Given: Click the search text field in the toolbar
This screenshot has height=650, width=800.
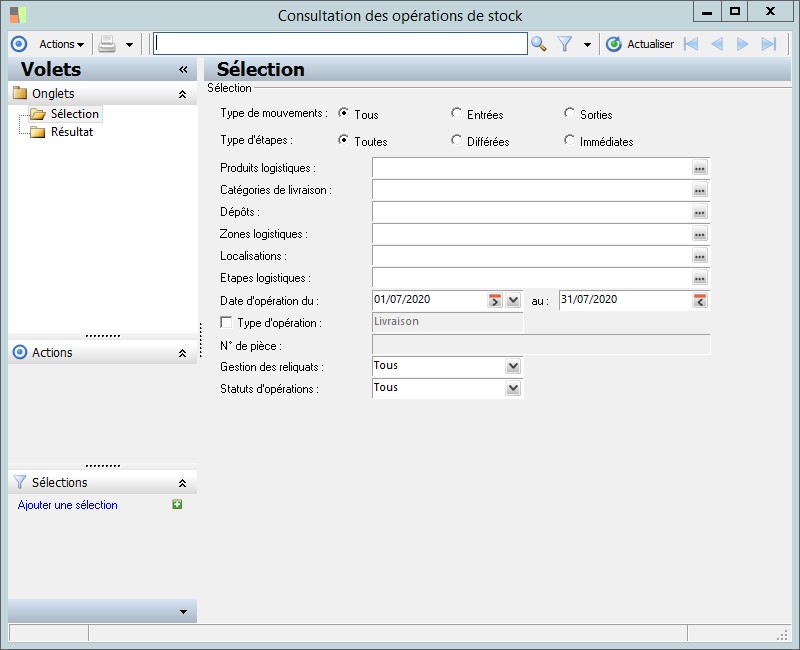Looking at the screenshot, I should (x=340, y=44).
